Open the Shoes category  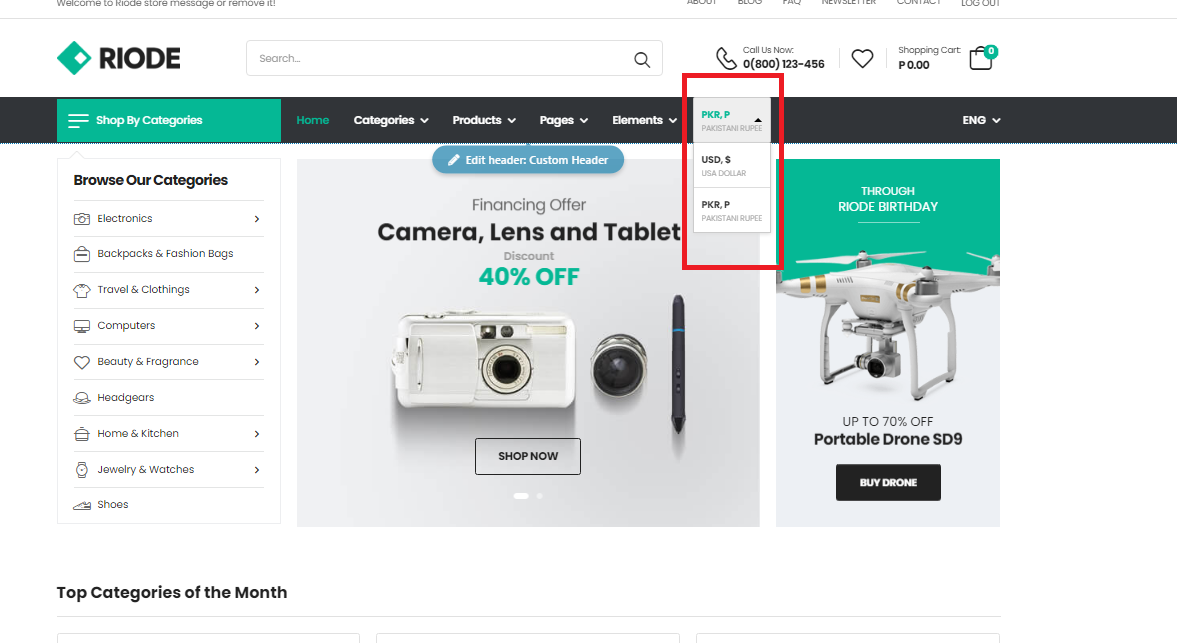click(113, 505)
